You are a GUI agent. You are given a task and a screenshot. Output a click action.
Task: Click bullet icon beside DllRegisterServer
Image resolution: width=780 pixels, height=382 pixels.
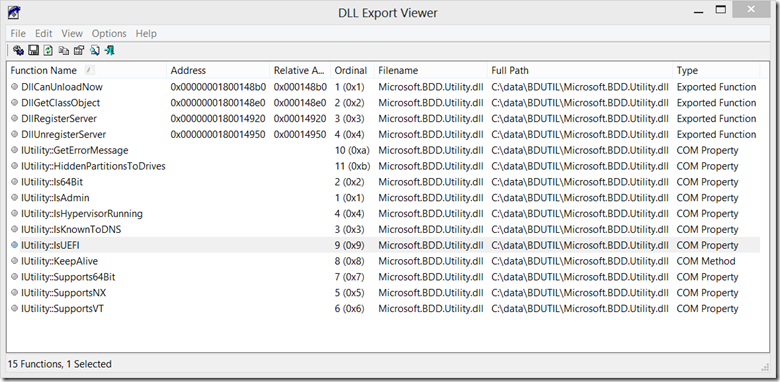tap(14, 118)
